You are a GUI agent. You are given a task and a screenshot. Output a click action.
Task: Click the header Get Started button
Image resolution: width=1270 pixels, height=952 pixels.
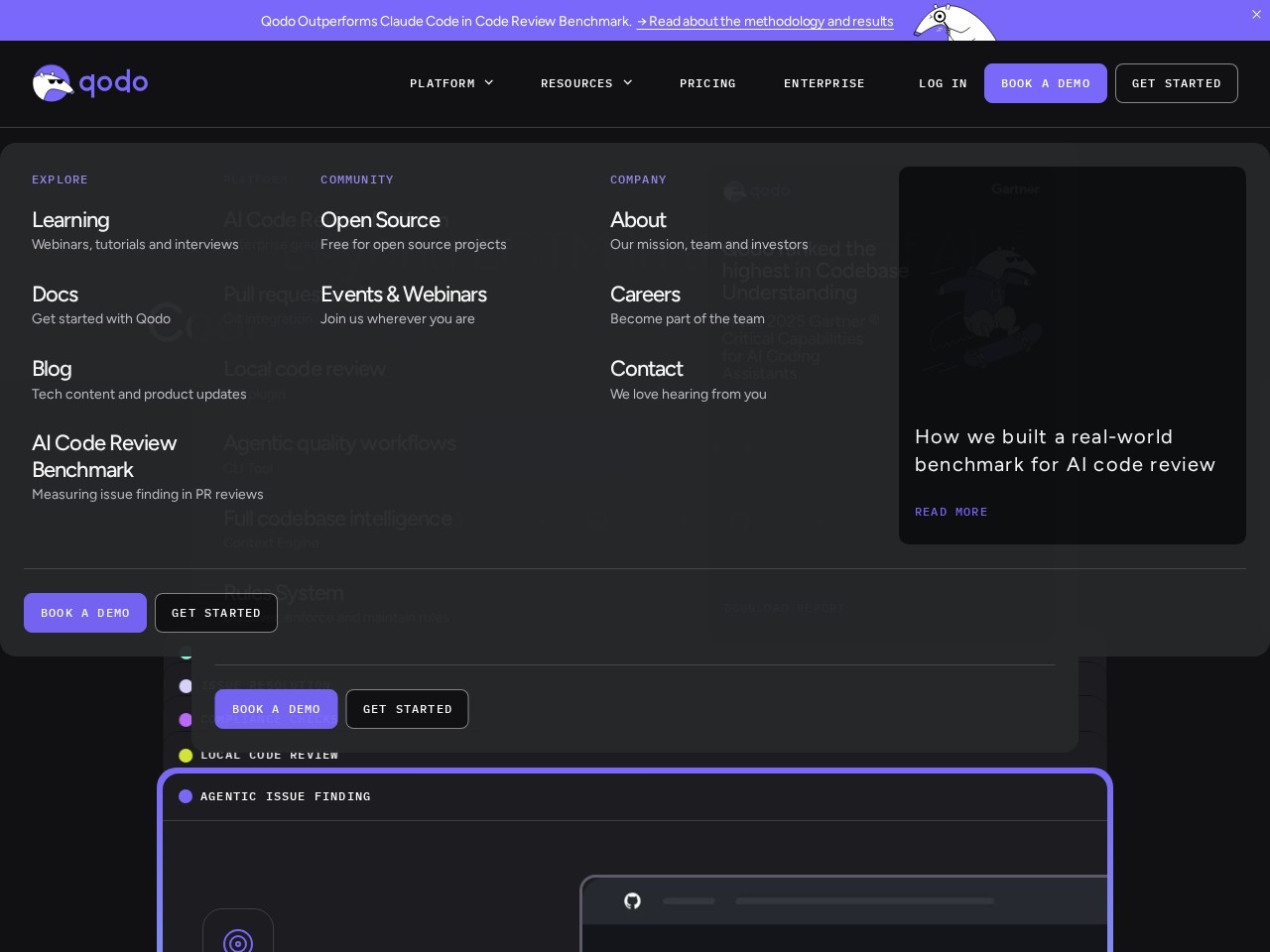(x=1176, y=83)
